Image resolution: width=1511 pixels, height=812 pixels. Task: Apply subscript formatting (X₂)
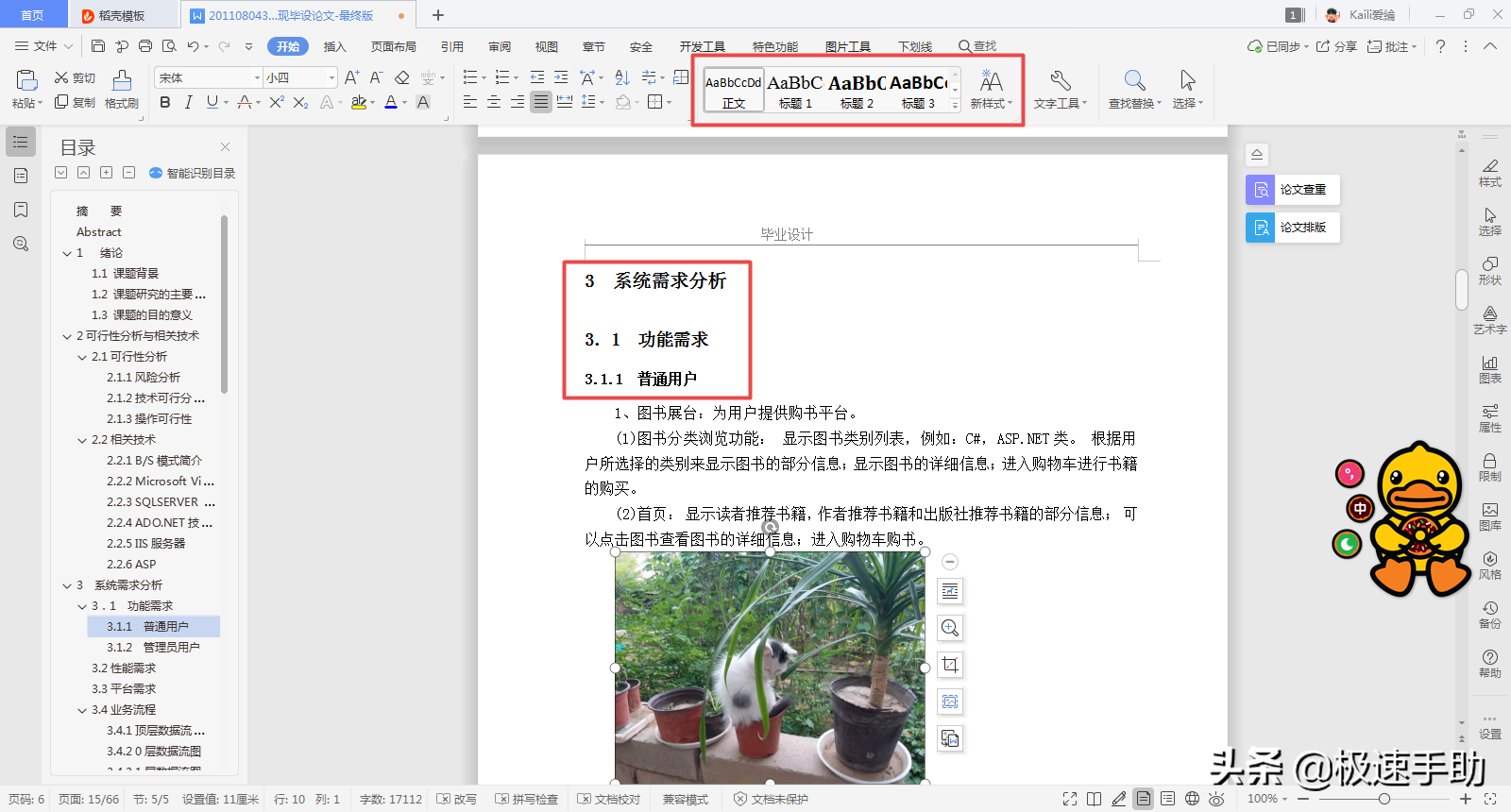[x=301, y=102]
